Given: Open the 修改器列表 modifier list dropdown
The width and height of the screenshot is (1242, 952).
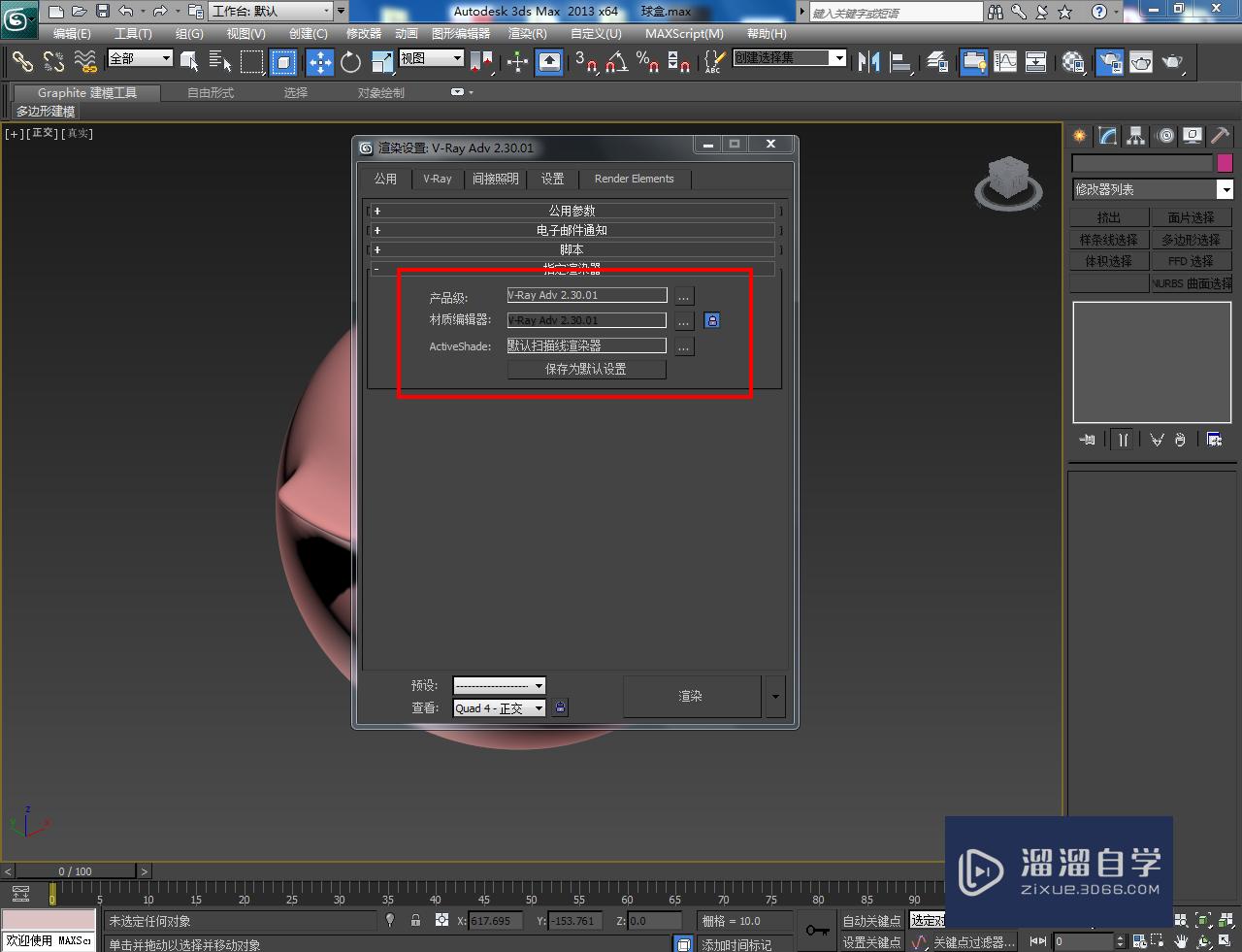Looking at the screenshot, I should (x=1153, y=189).
